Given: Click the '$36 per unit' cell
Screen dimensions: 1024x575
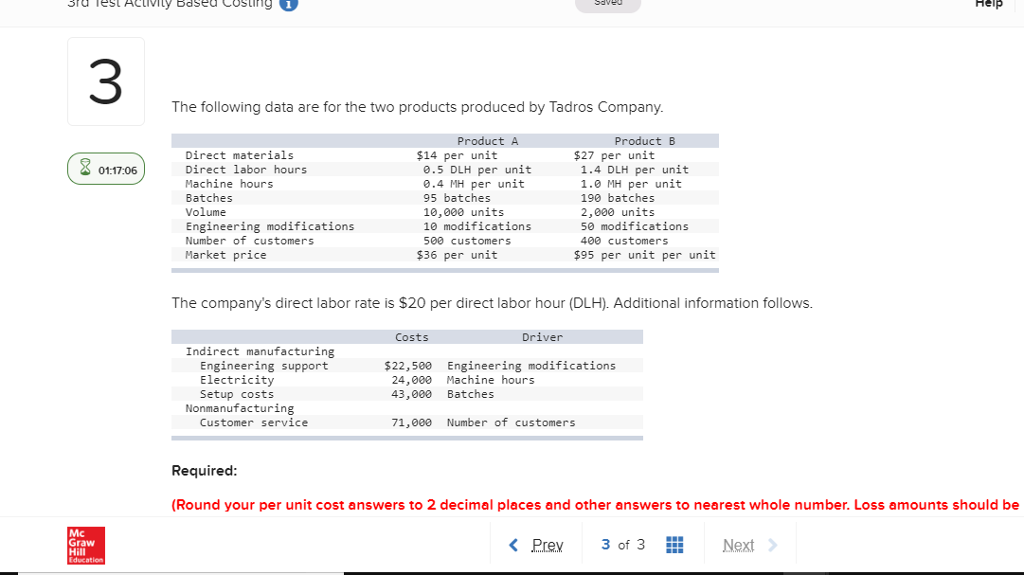Looking at the screenshot, I should coord(457,255).
